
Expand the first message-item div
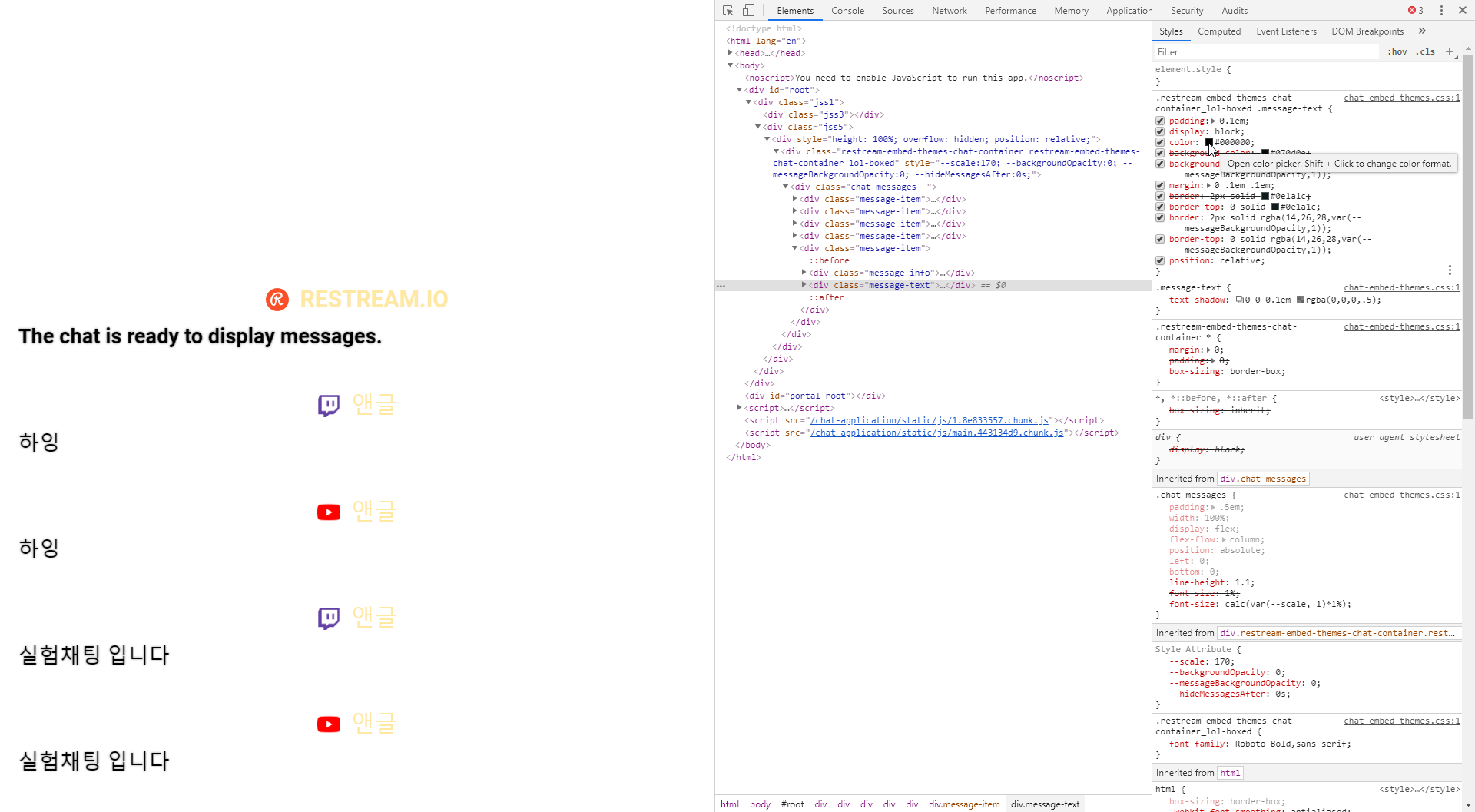pyautogui.click(x=794, y=199)
